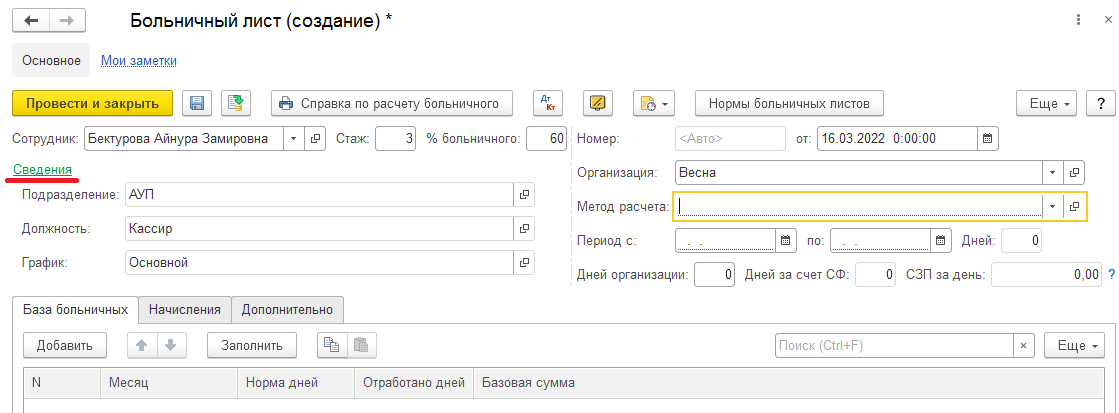Switch to the Дополнительно tab
1119x413 pixels.
[x=288, y=310]
